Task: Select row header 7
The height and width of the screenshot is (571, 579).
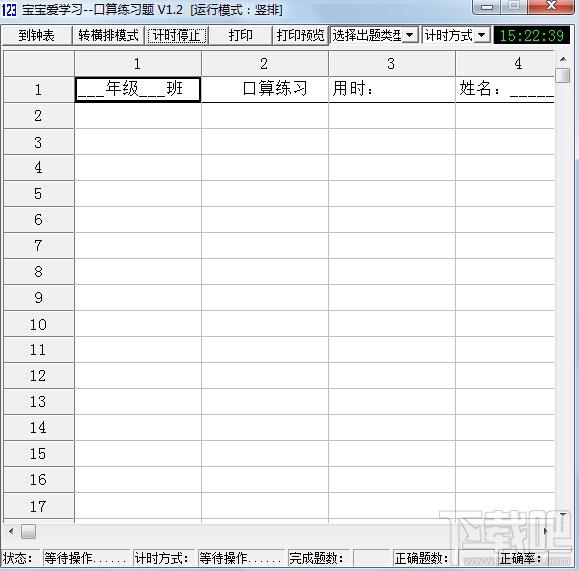Action: (38, 246)
